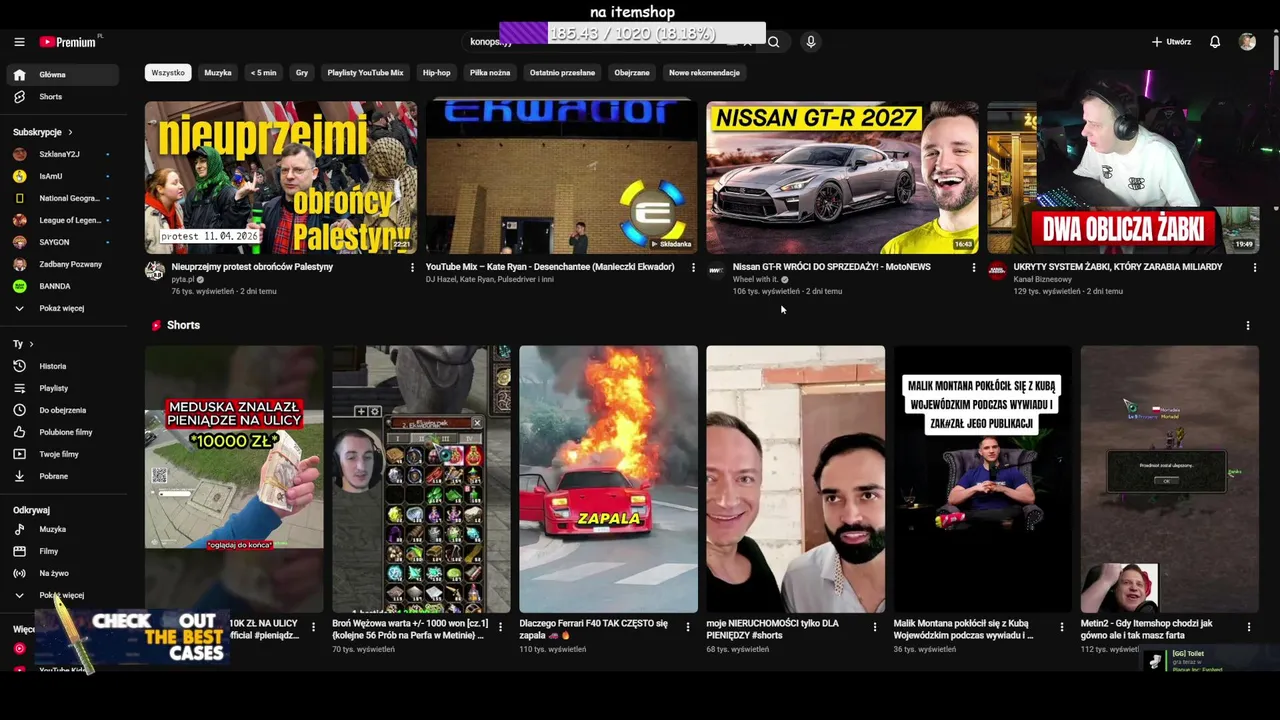Open SzklanaY2J subscription channel
The height and width of the screenshot is (720, 1280).
[x=62, y=154]
